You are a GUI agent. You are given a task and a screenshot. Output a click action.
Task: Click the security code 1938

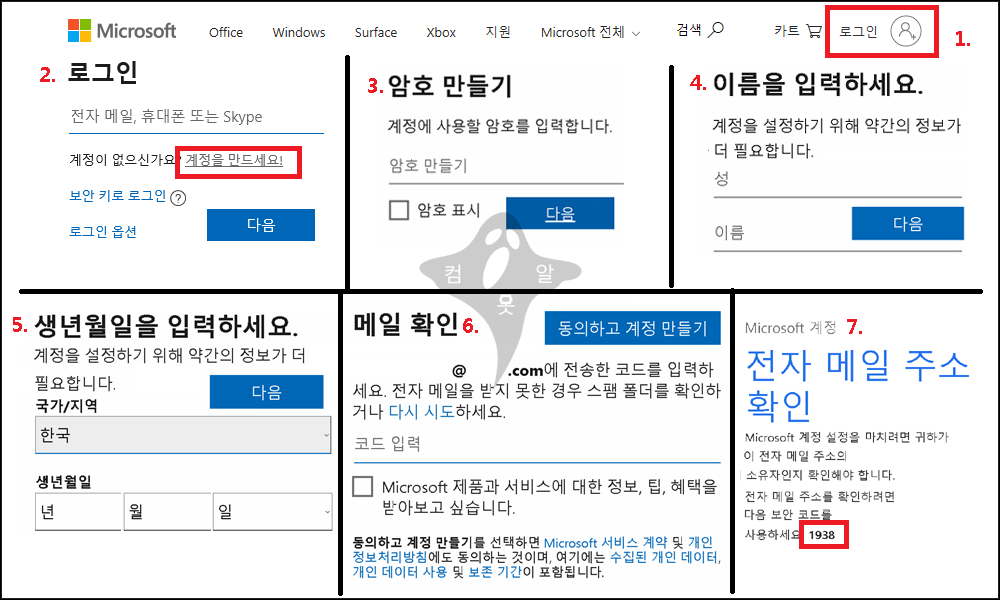click(x=821, y=535)
